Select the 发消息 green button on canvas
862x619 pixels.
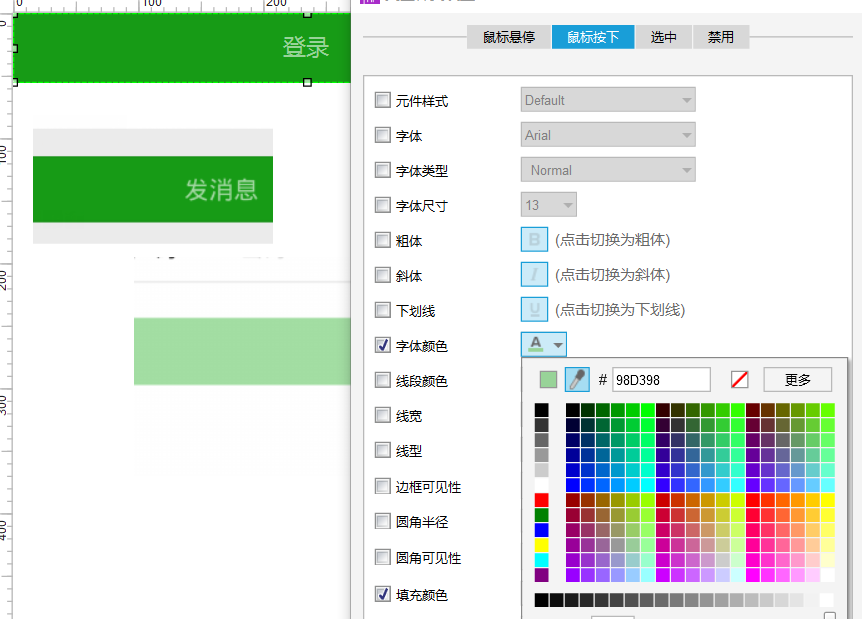153,189
